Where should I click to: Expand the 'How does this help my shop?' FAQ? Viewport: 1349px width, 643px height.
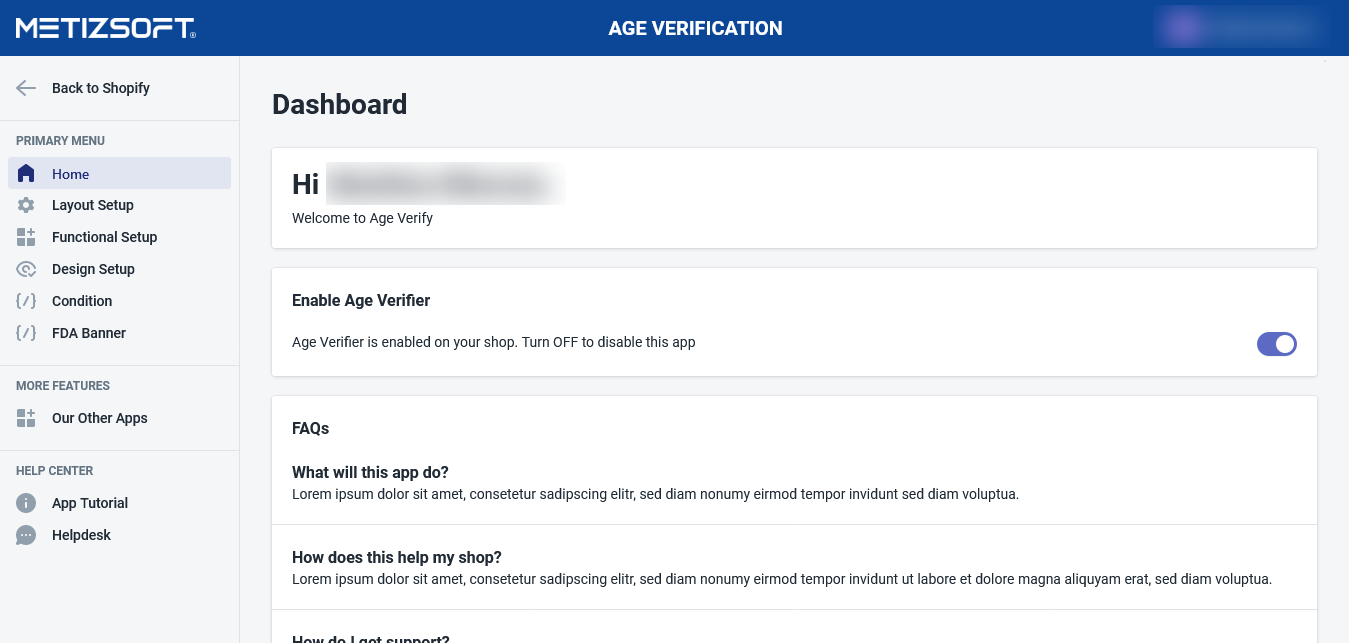point(396,557)
